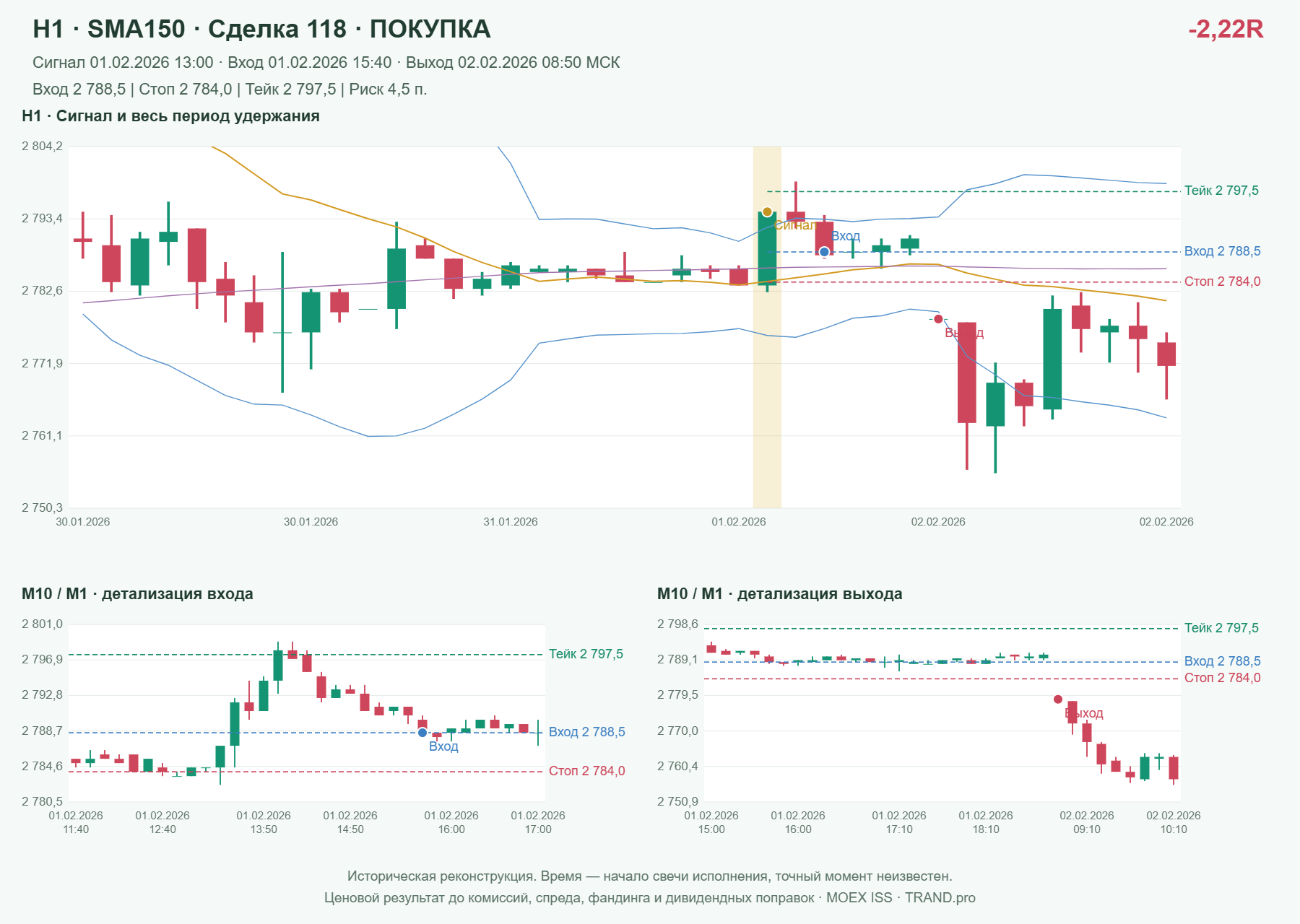This screenshot has height=924, width=1300.
Task: Click the Вход 2 788,5 label on H1 chart
Action: 1223,251
